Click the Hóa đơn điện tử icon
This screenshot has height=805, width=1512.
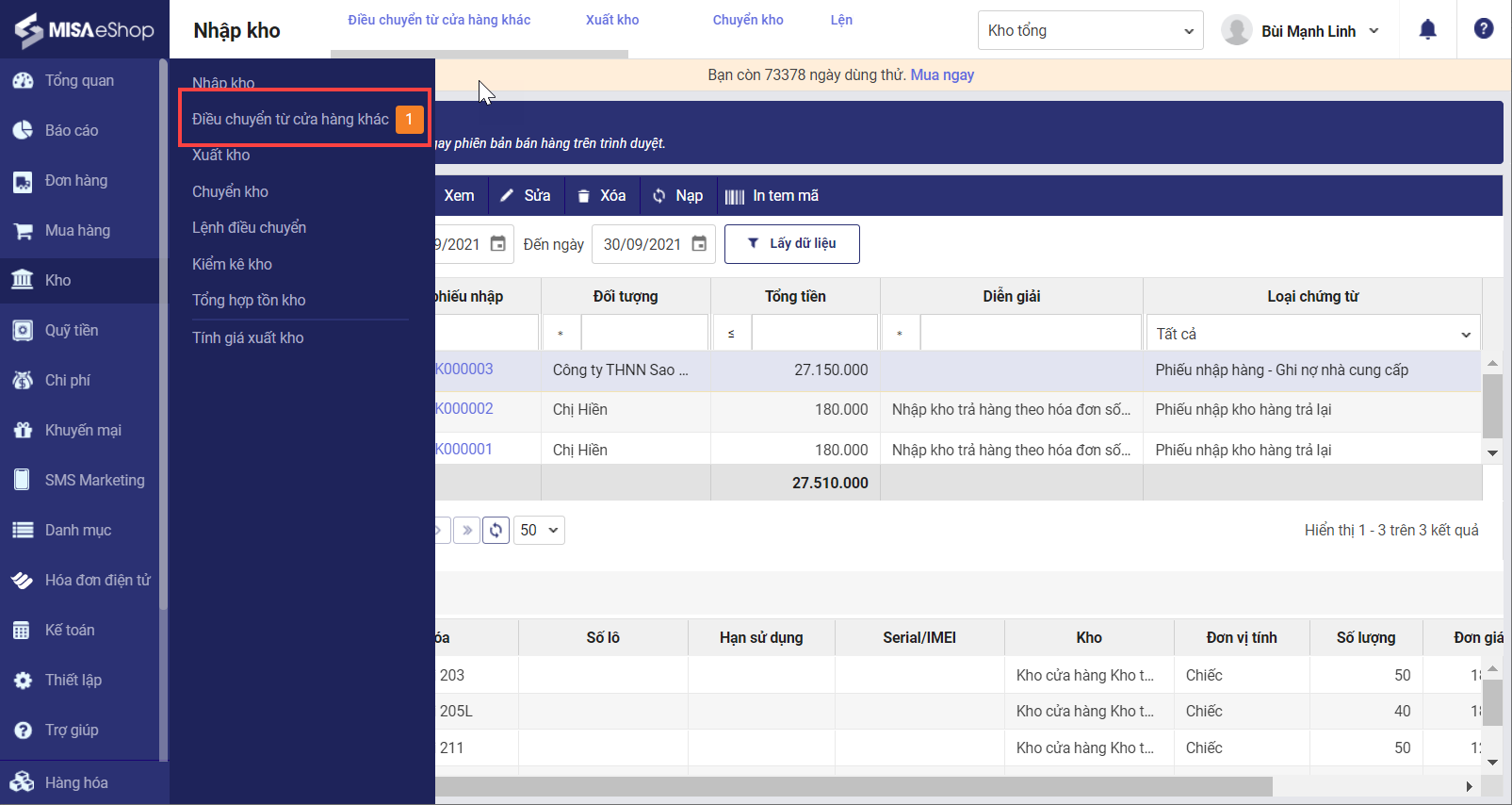coord(23,581)
